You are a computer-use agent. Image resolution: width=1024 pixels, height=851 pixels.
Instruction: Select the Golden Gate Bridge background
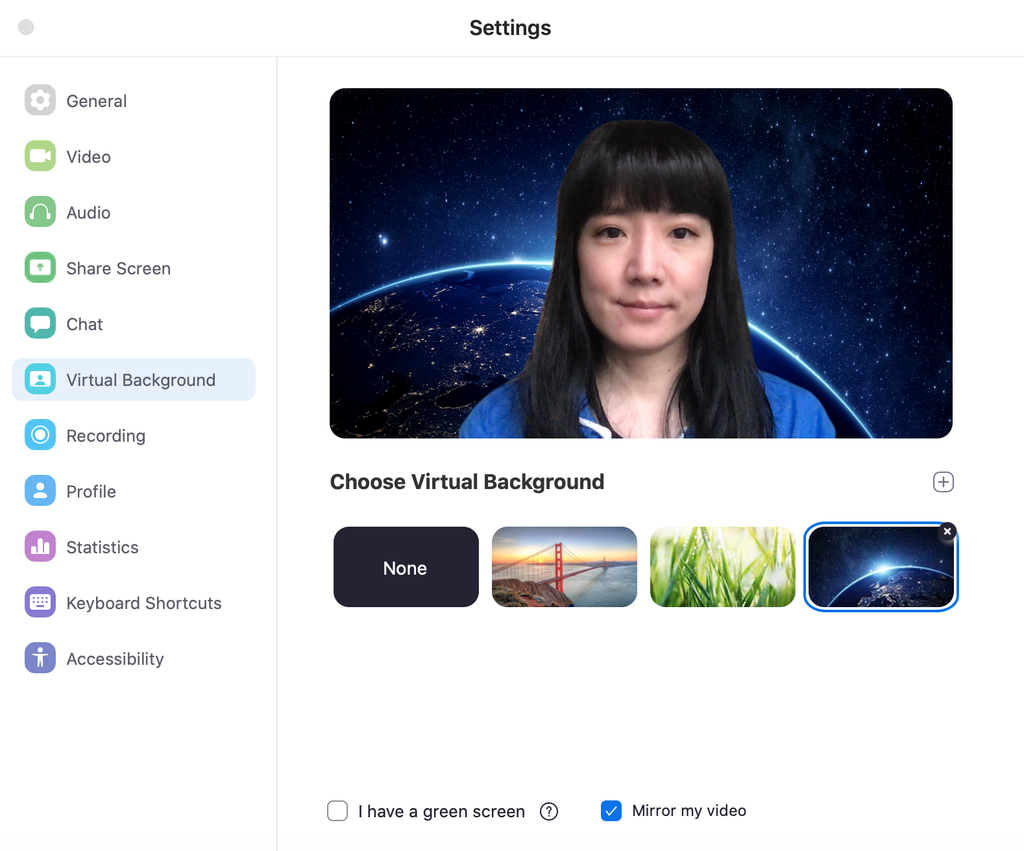pos(564,567)
